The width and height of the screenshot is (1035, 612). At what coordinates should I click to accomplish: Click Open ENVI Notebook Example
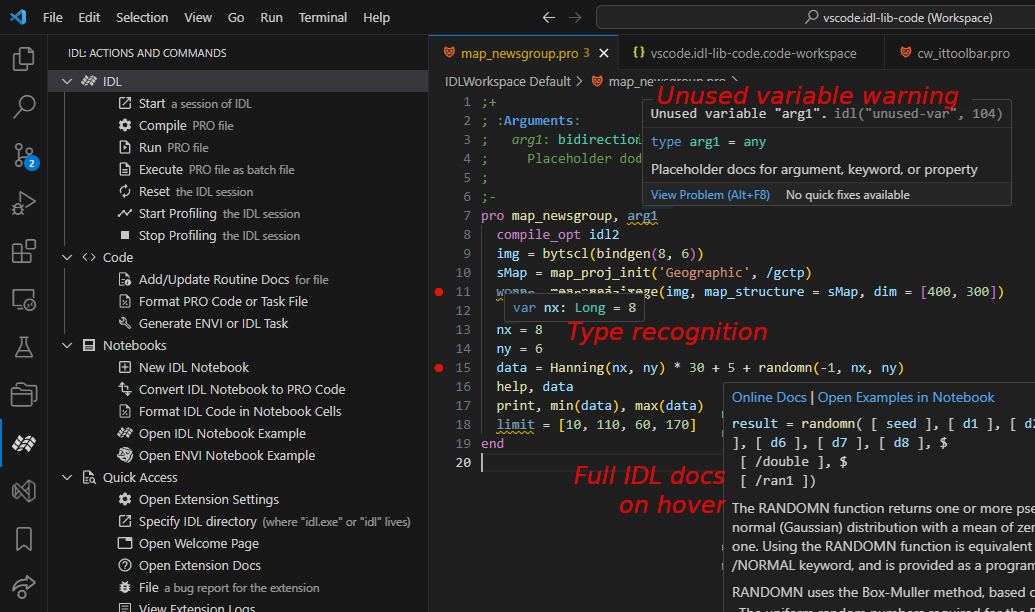[217, 456]
